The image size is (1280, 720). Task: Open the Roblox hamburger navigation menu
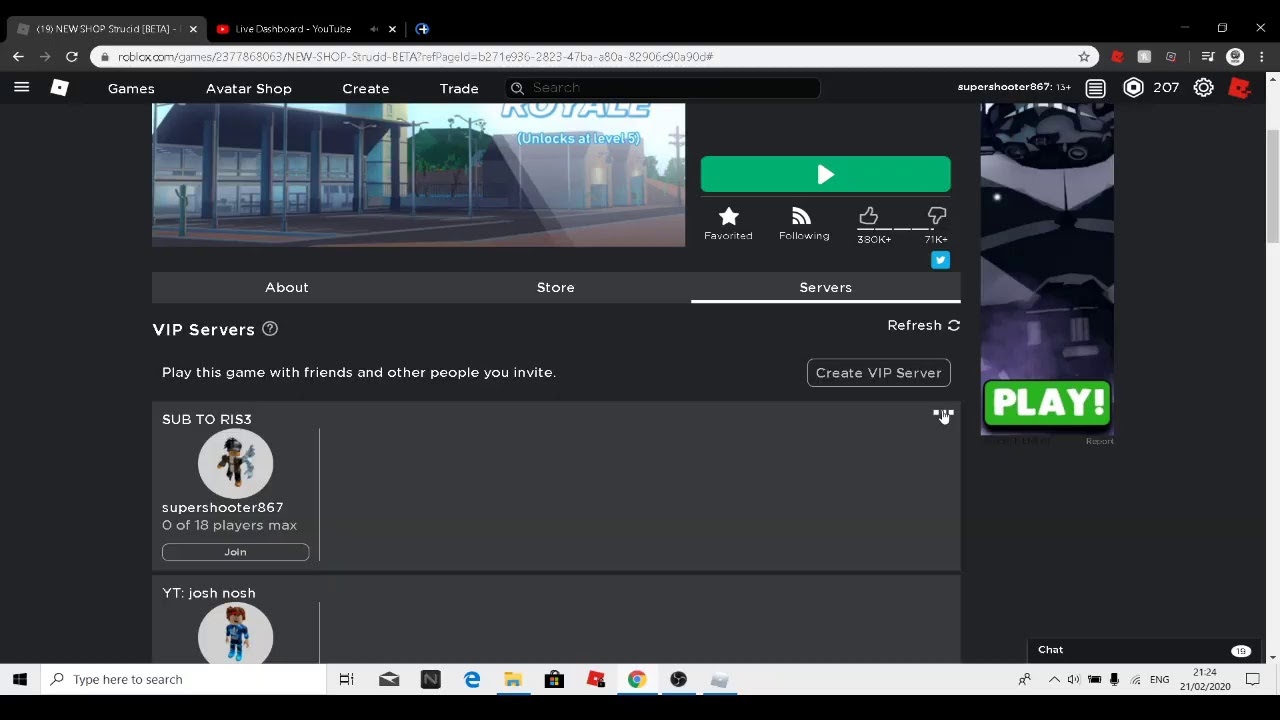click(21, 88)
